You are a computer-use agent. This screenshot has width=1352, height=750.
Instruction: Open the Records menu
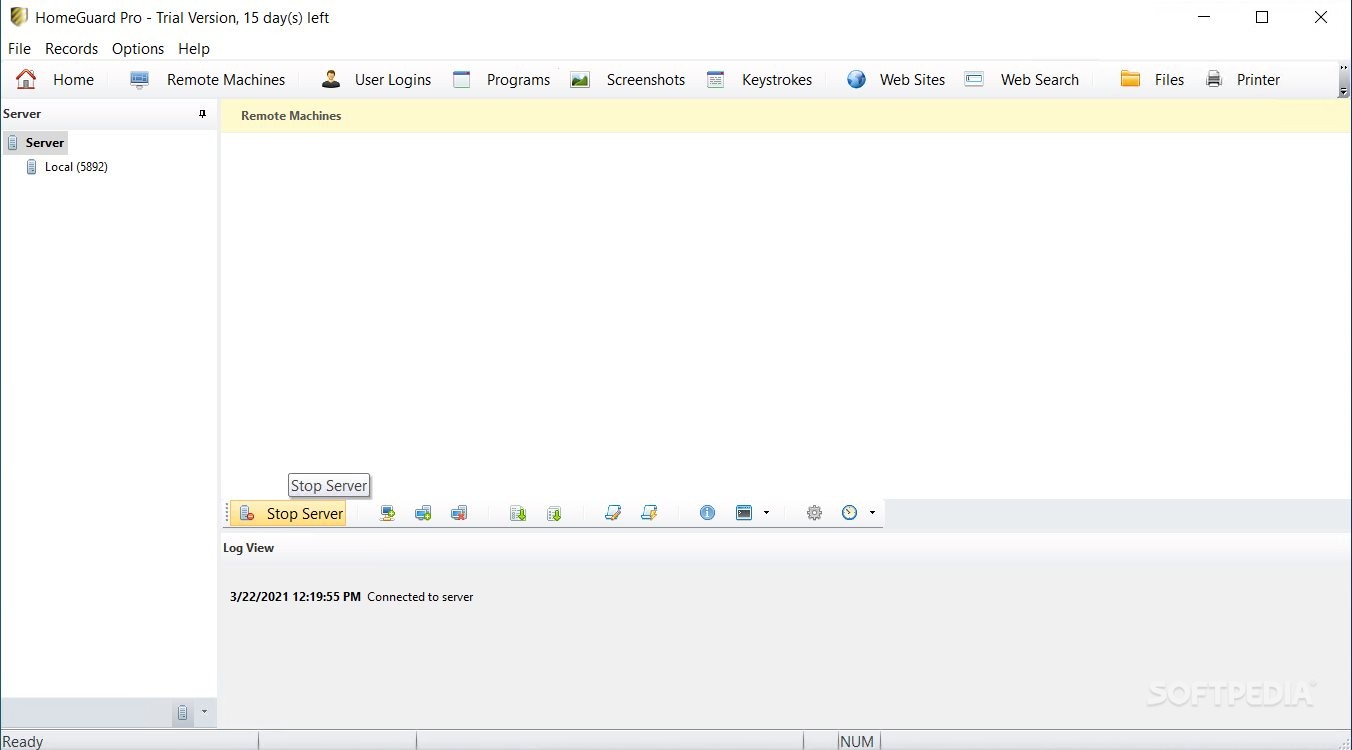[x=72, y=48]
